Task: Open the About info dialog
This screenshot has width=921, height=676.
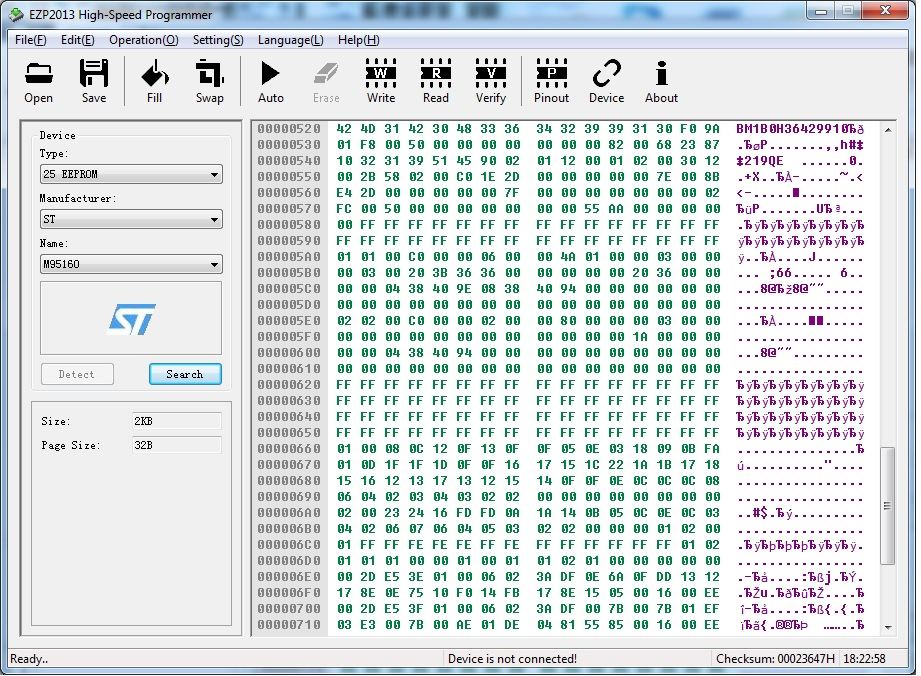Action: (x=661, y=80)
